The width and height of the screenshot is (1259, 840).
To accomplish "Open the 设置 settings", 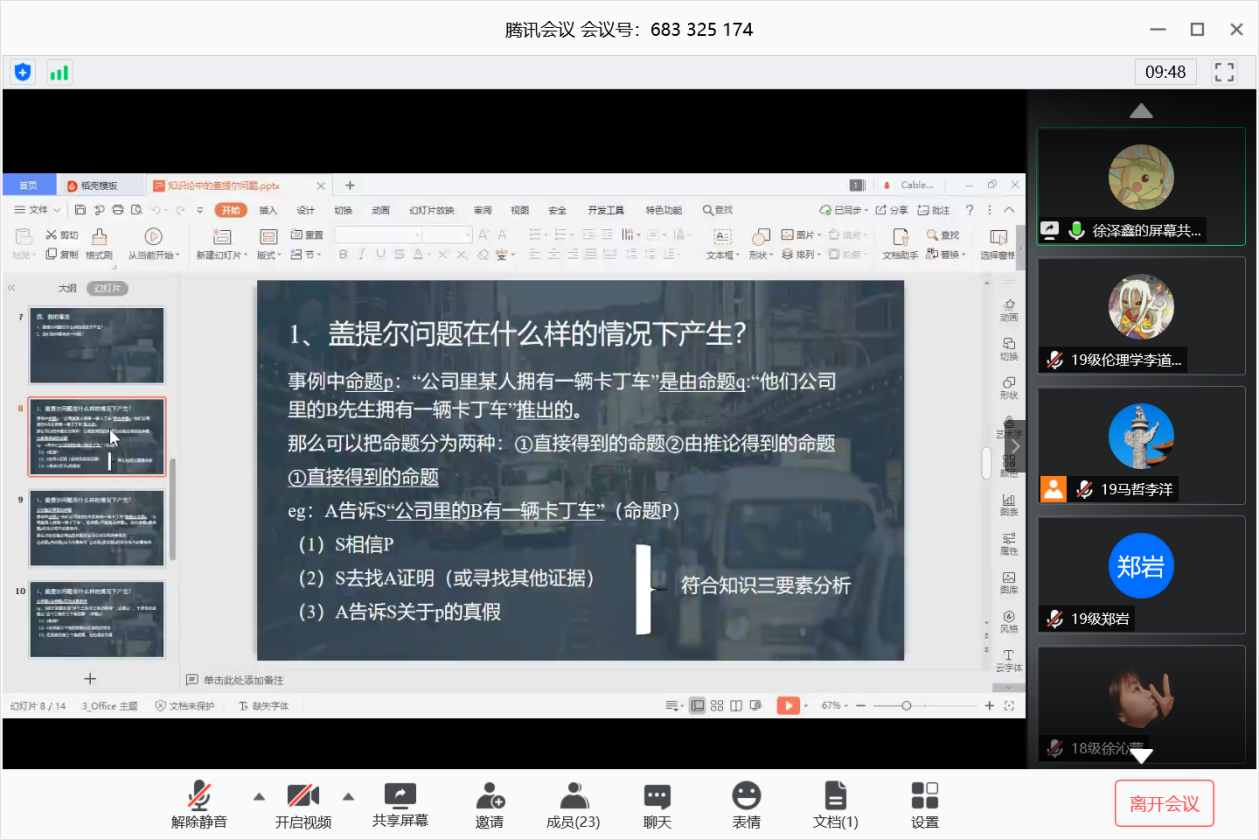I will pyautogui.click(x=925, y=805).
